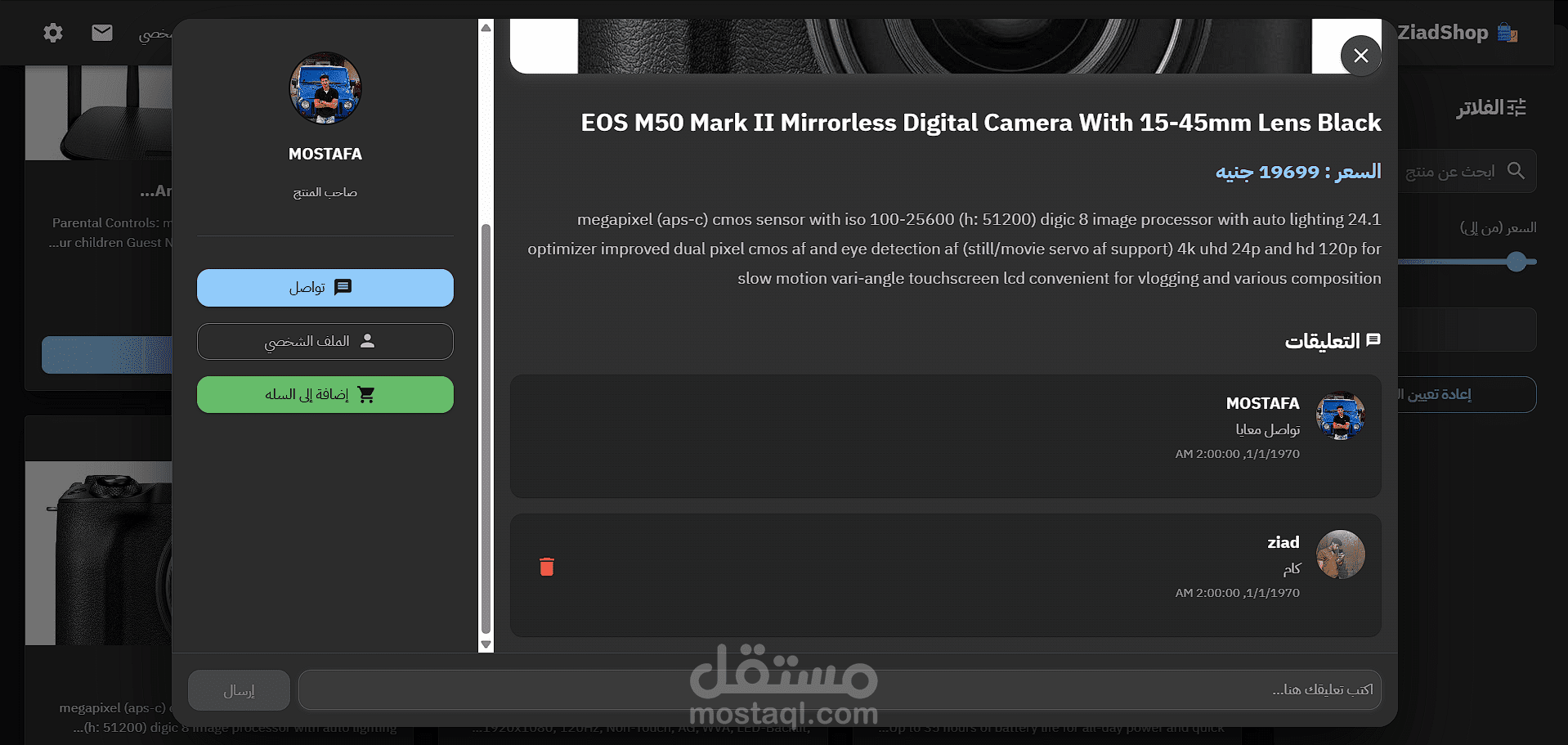Click the صاحب المنتج owner label
The width and height of the screenshot is (1568, 745).
pyautogui.click(x=325, y=192)
